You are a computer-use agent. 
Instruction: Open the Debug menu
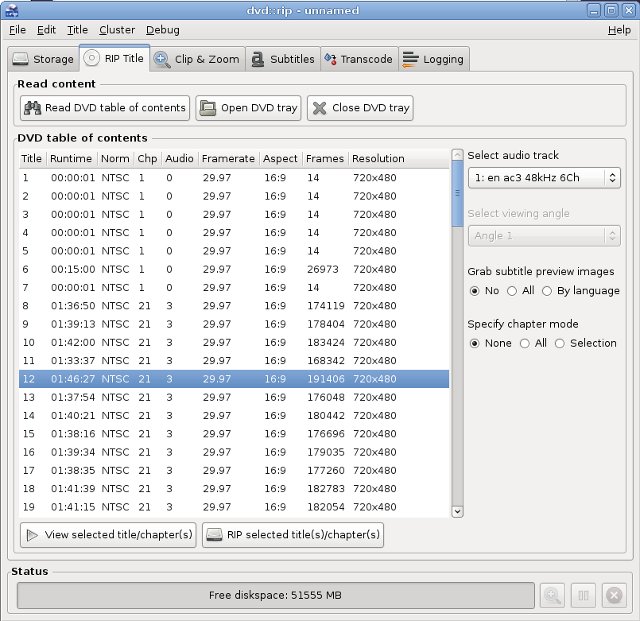[x=162, y=30]
